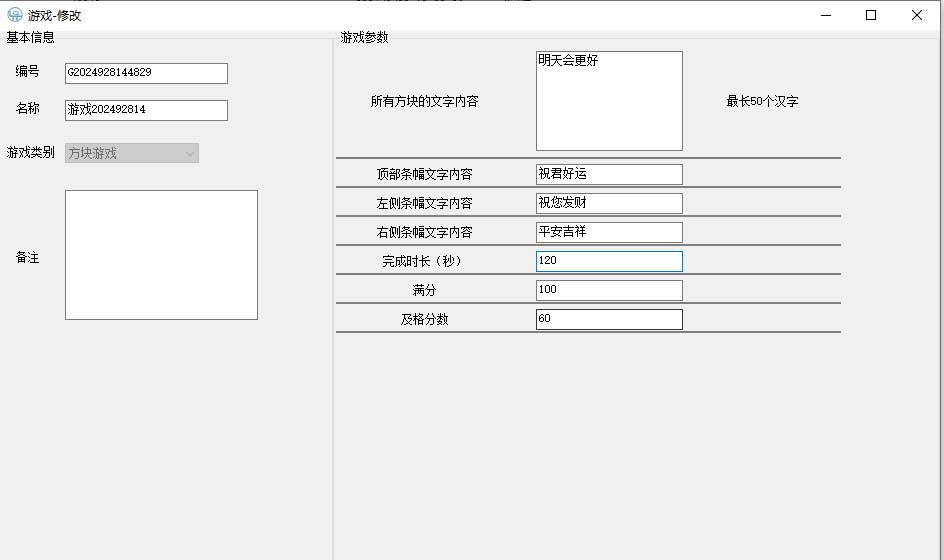Click the 名称 input field
The width and height of the screenshot is (944, 560).
146,110
